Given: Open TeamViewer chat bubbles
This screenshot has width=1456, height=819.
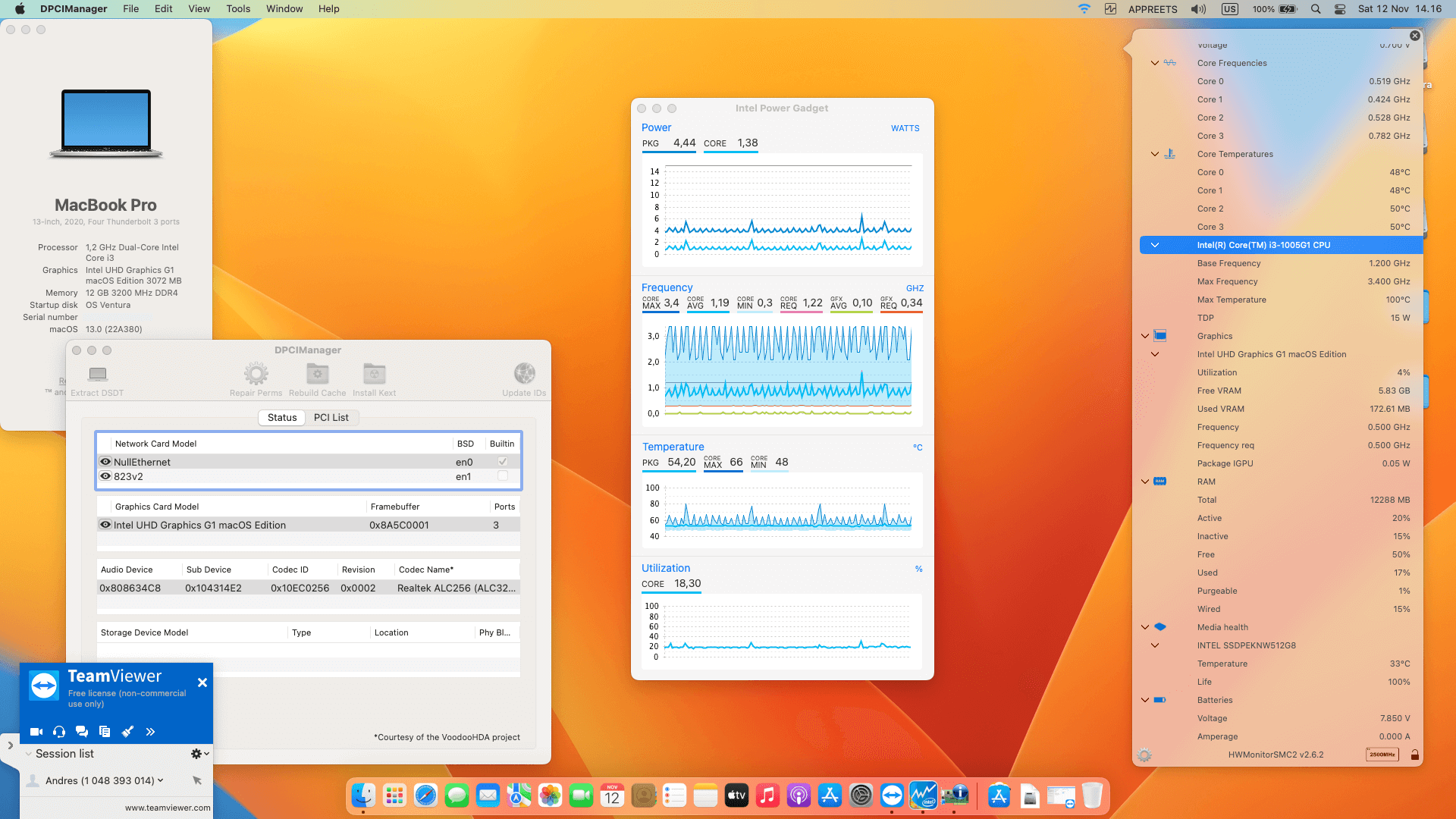Looking at the screenshot, I should tap(82, 732).
